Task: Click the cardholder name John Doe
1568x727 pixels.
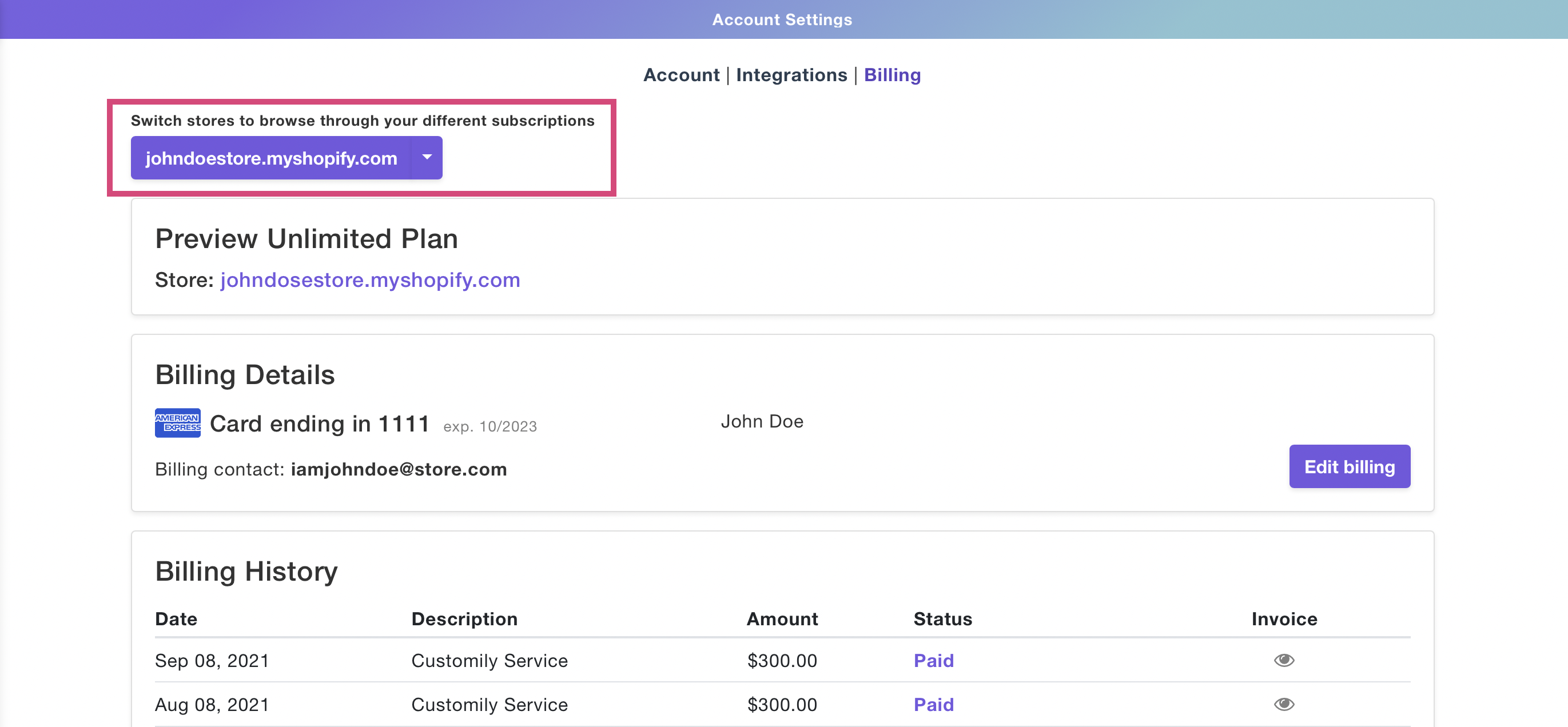Action: click(762, 421)
